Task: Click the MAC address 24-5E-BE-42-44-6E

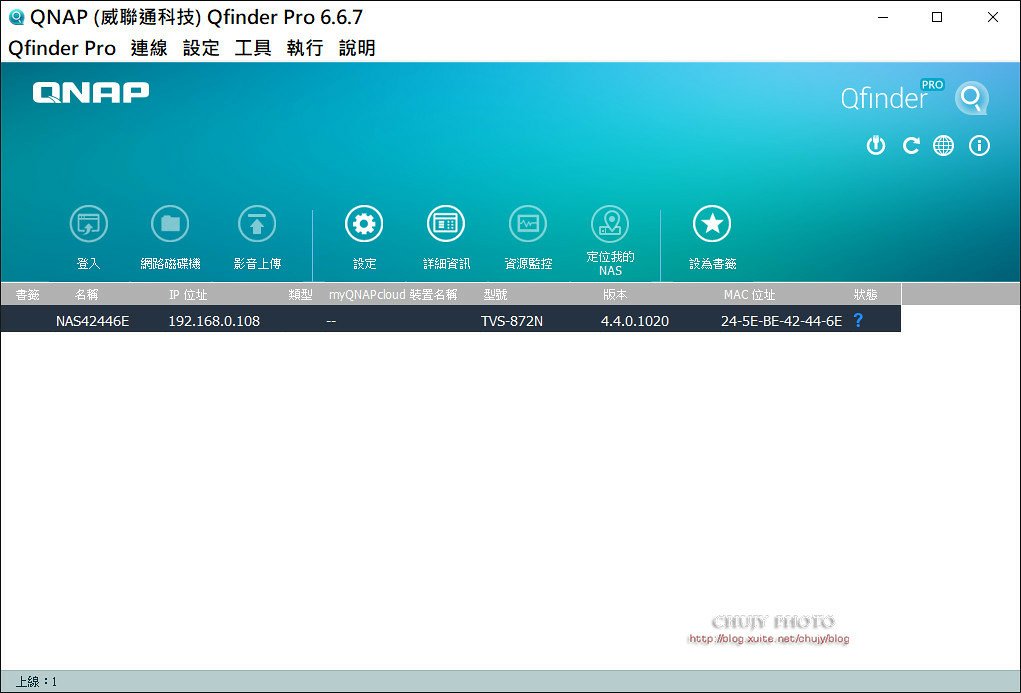Action: tap(781, 320)
